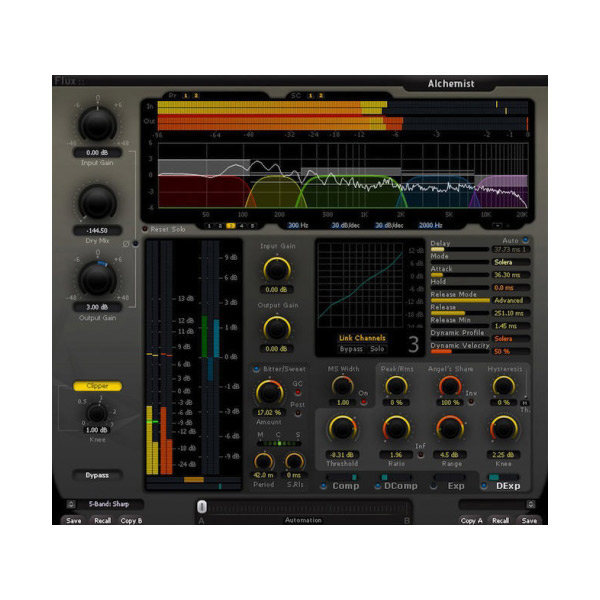Click the Threshold value field showing -8.31 dB
The width and height of the screenshot is (600, 600).
[342, 455]
